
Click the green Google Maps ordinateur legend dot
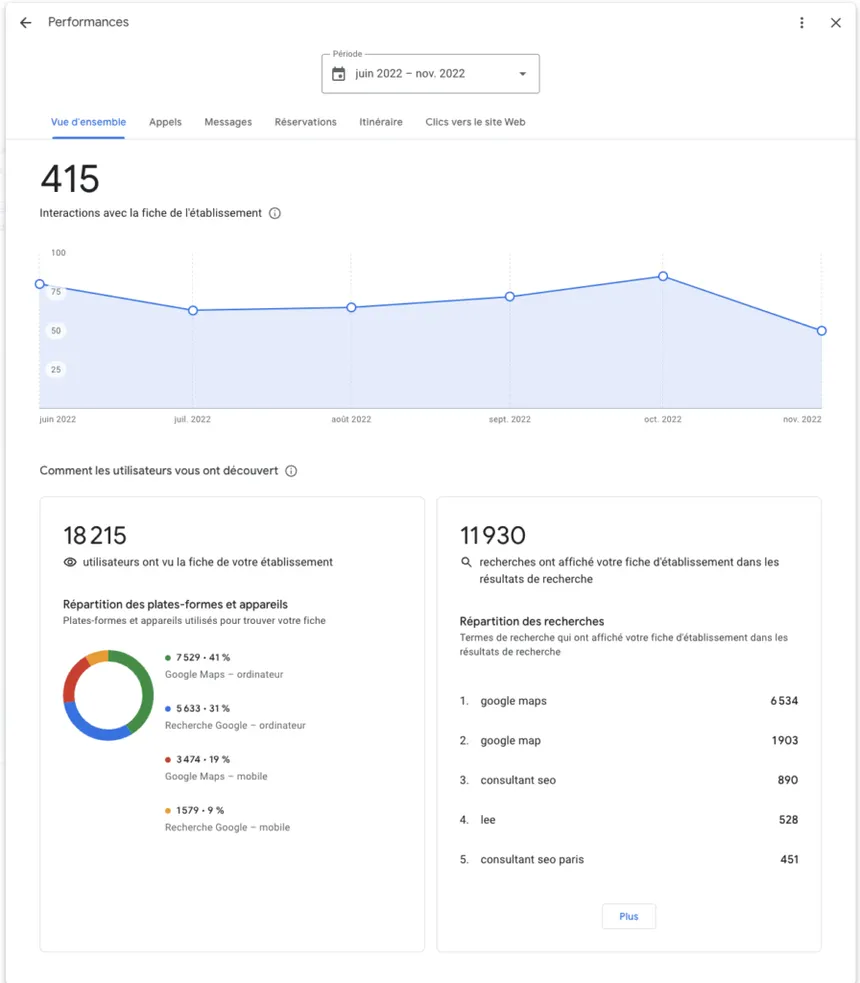(168, 658)
